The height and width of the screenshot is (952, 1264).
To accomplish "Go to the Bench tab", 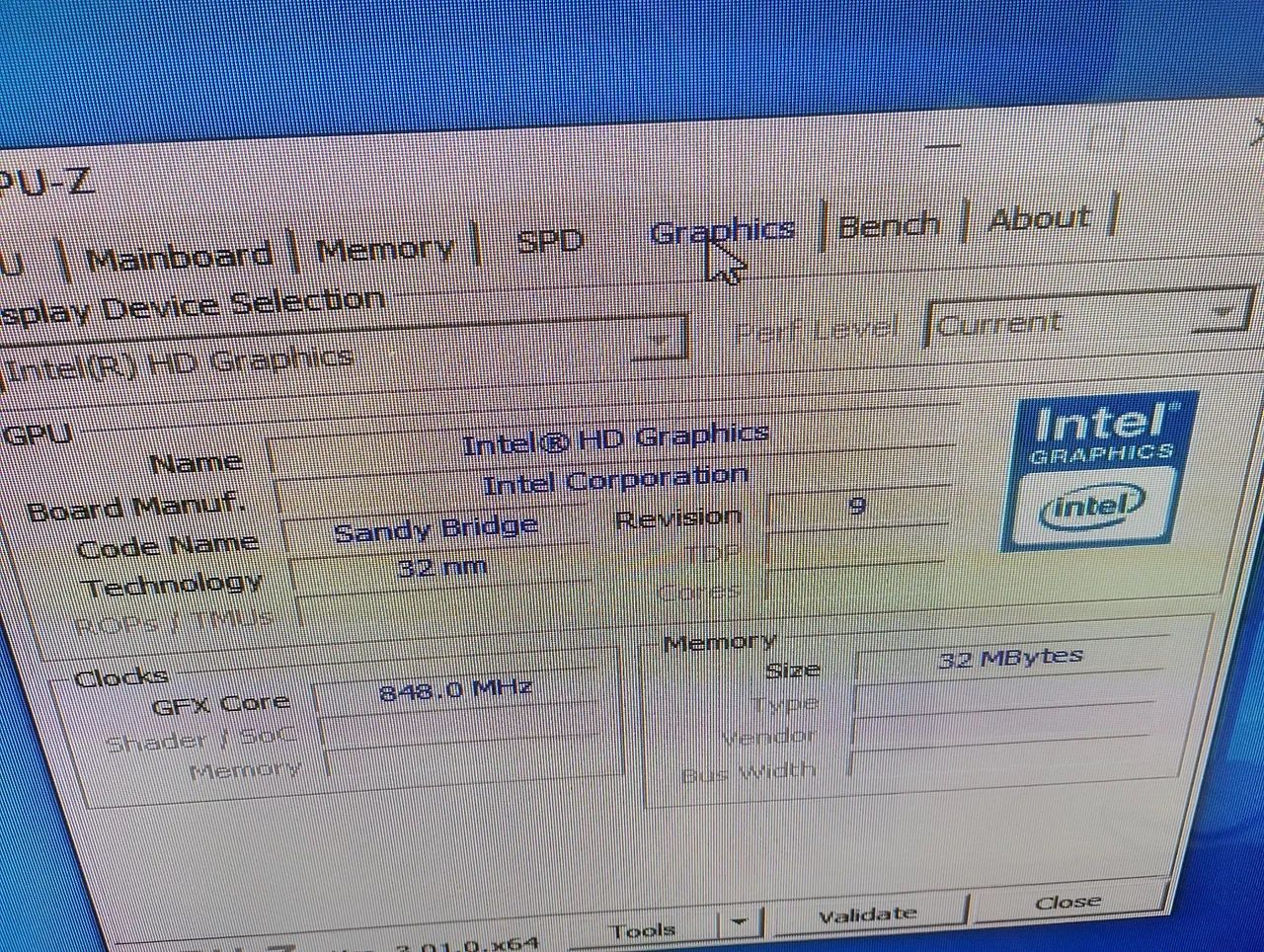I will tap(888, 225).
